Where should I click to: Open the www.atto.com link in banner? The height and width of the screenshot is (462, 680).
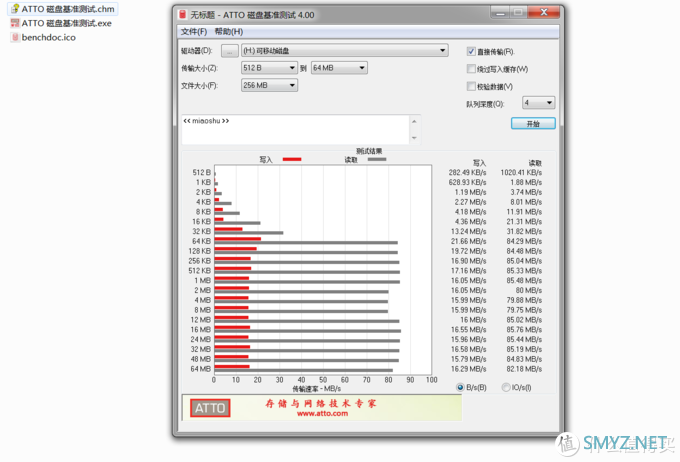coord(322,413)
